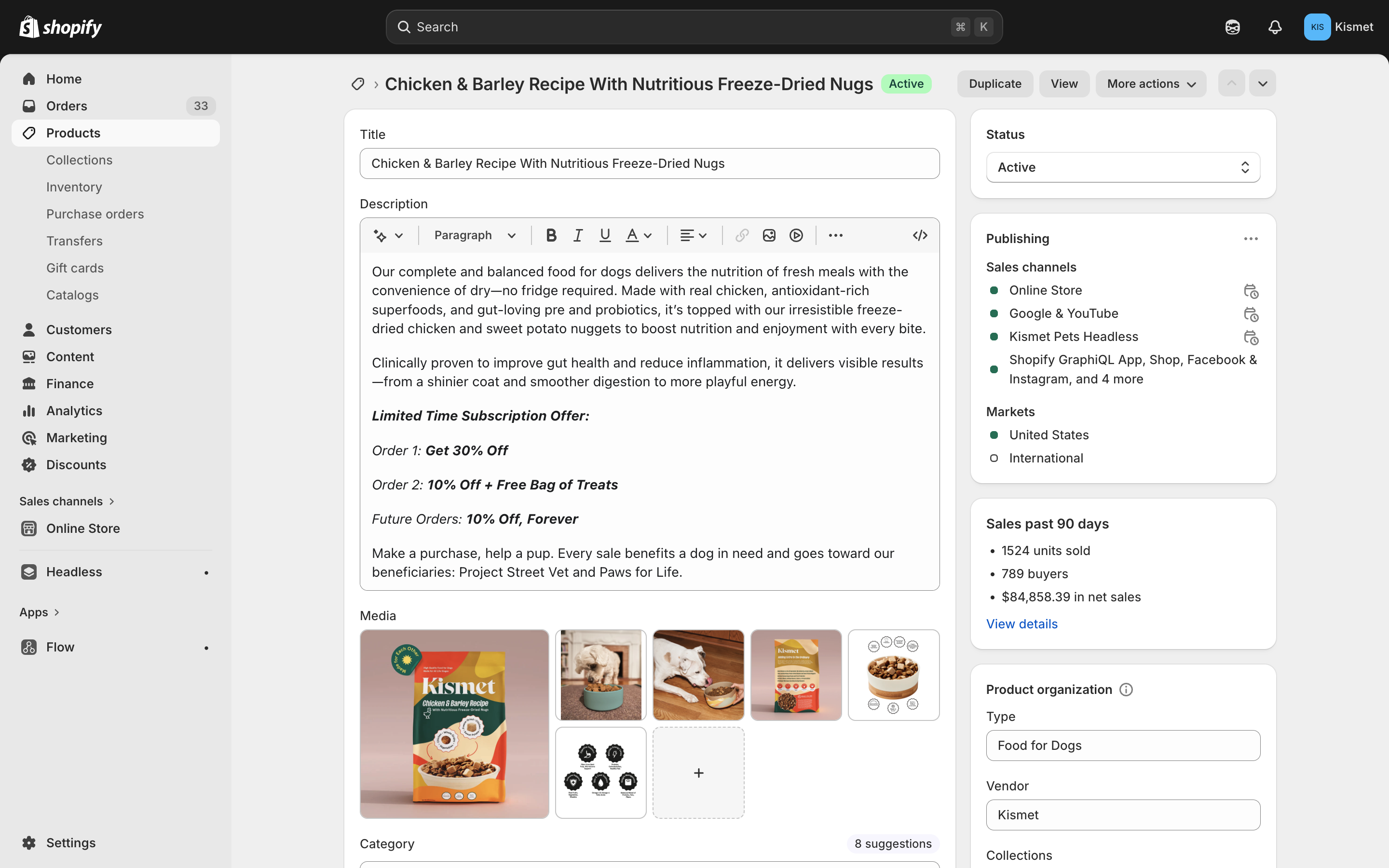
Task: Open the More actions dropdown
Action: tap(1150, 83)
